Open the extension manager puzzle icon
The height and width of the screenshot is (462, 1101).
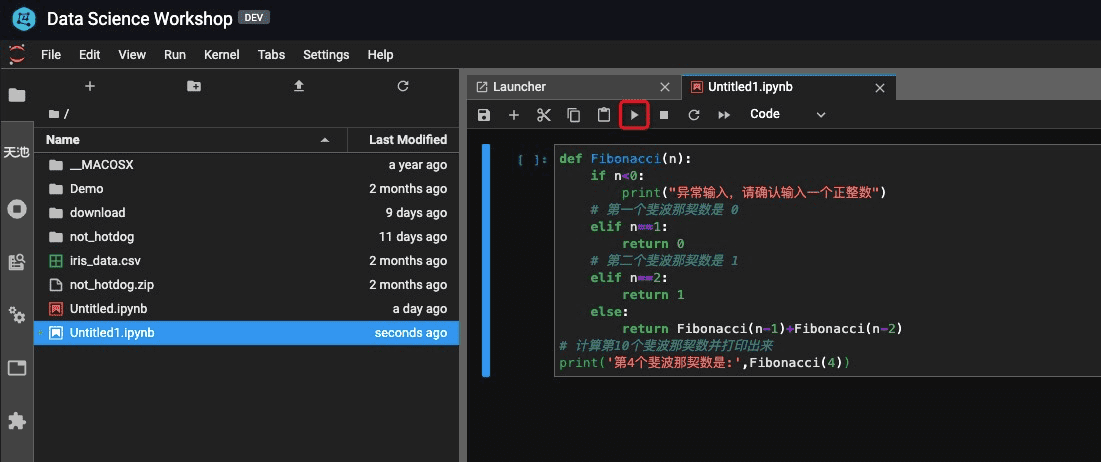pos(16,421)
